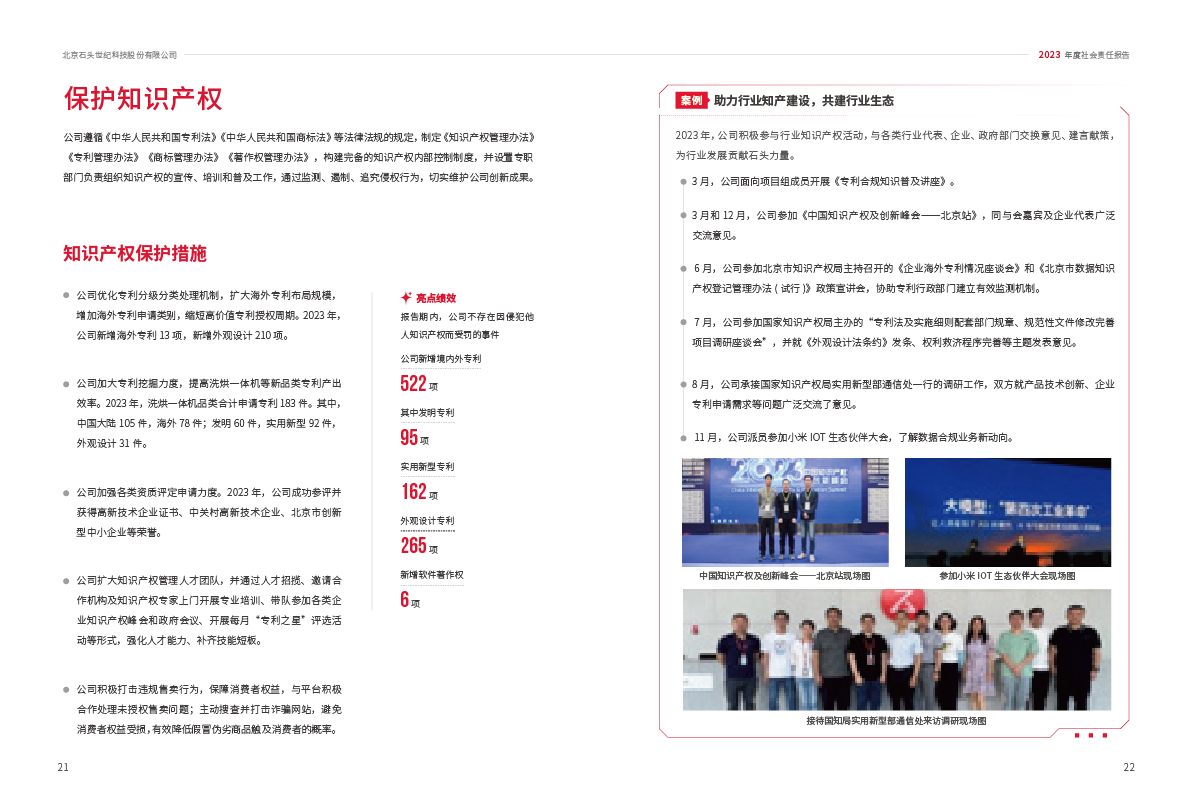Click the company name in top-left header

119,55
